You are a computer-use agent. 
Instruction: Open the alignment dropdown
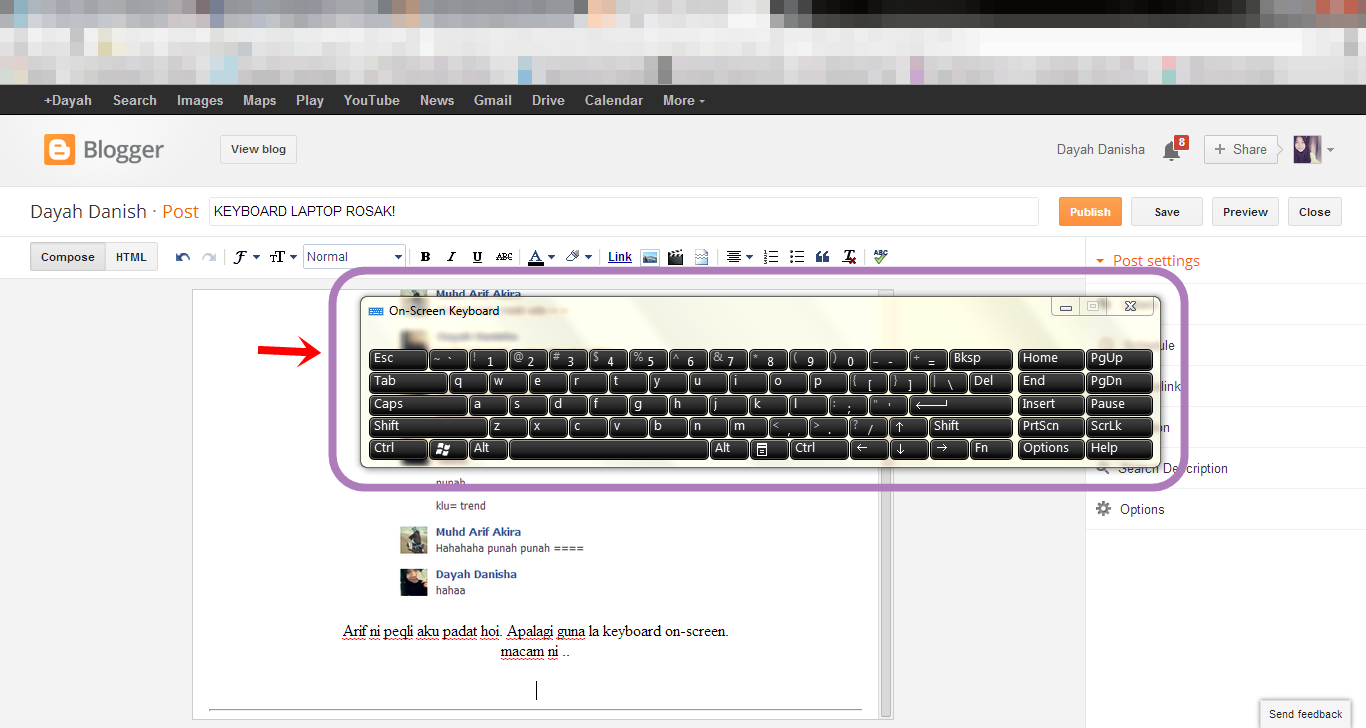(x=739, y=257)
